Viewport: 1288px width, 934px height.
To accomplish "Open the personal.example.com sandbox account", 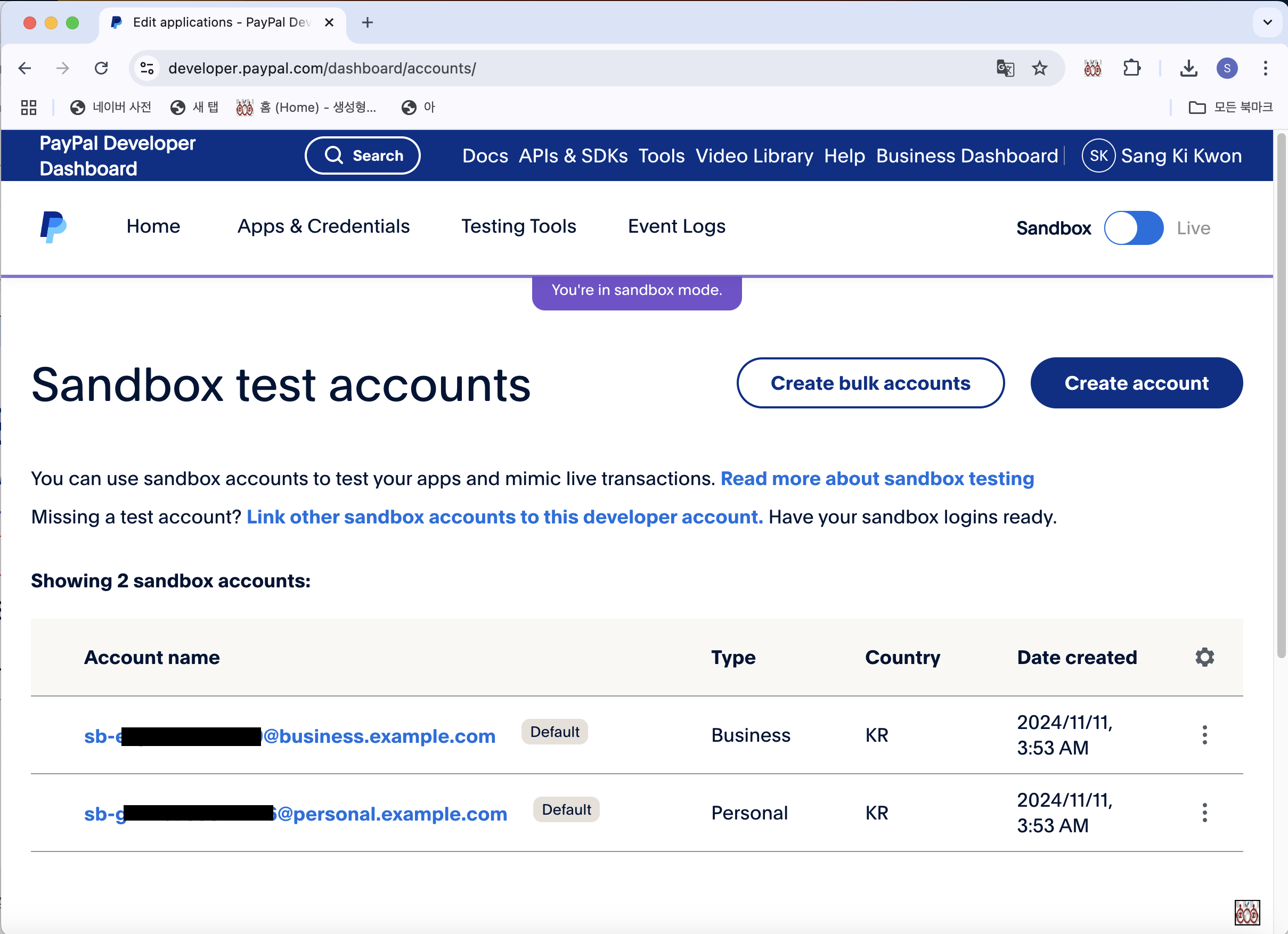I will click(295, 814).
